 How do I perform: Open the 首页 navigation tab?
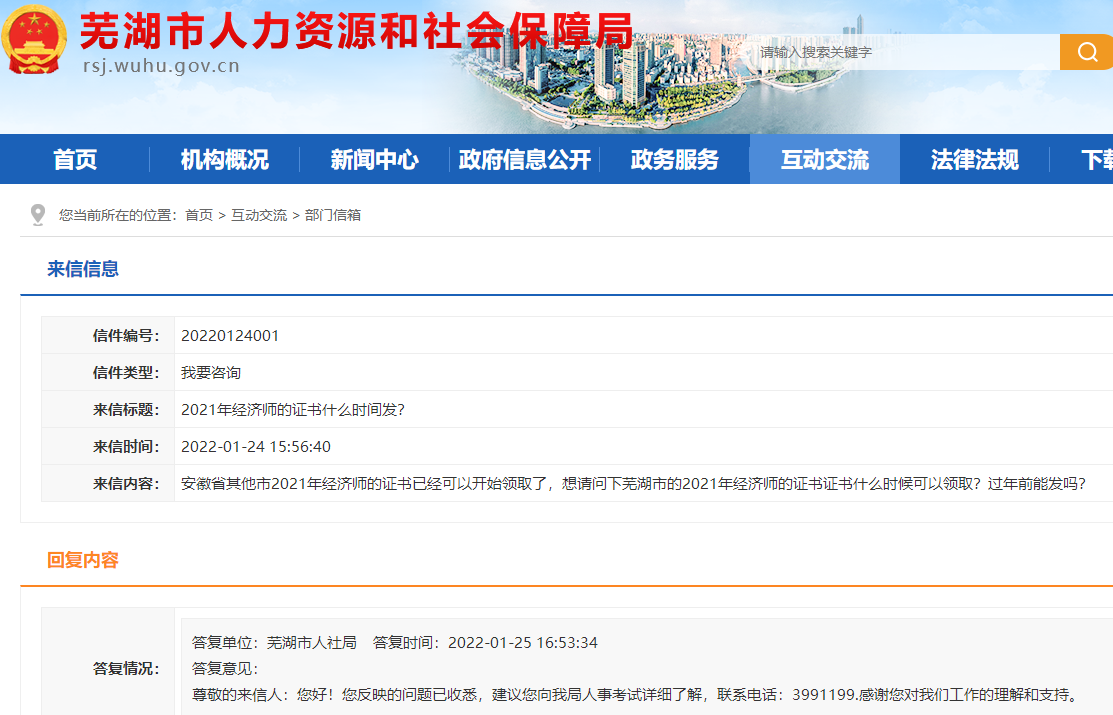tap(75, 160)
